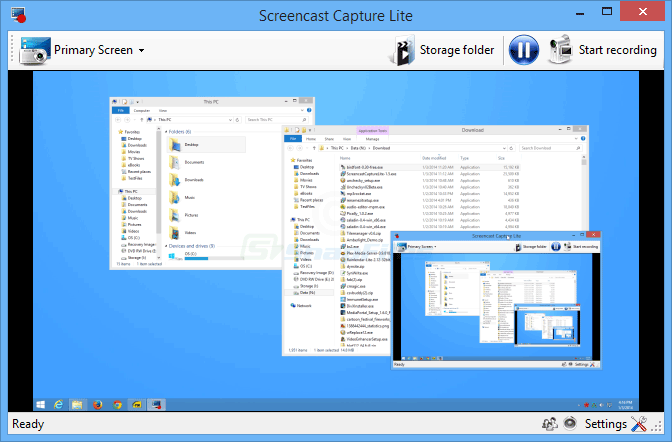The height and width of the screenshot is (442, 672).
Task: Launch Internet Explorer from previewed taskbar
Action: [58, 404]
